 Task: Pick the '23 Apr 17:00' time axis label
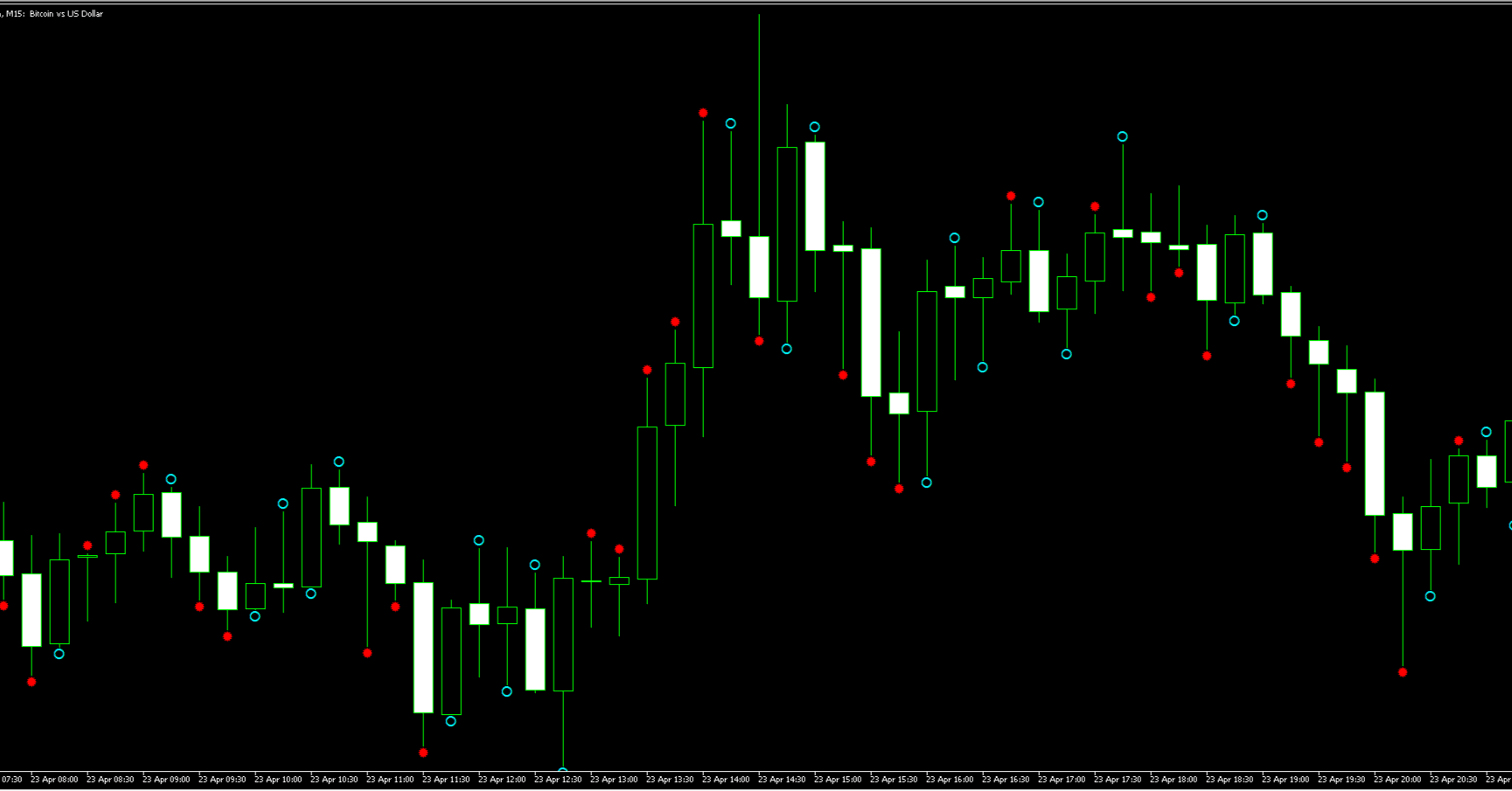pyautogui.click(x=1062, y=780)
